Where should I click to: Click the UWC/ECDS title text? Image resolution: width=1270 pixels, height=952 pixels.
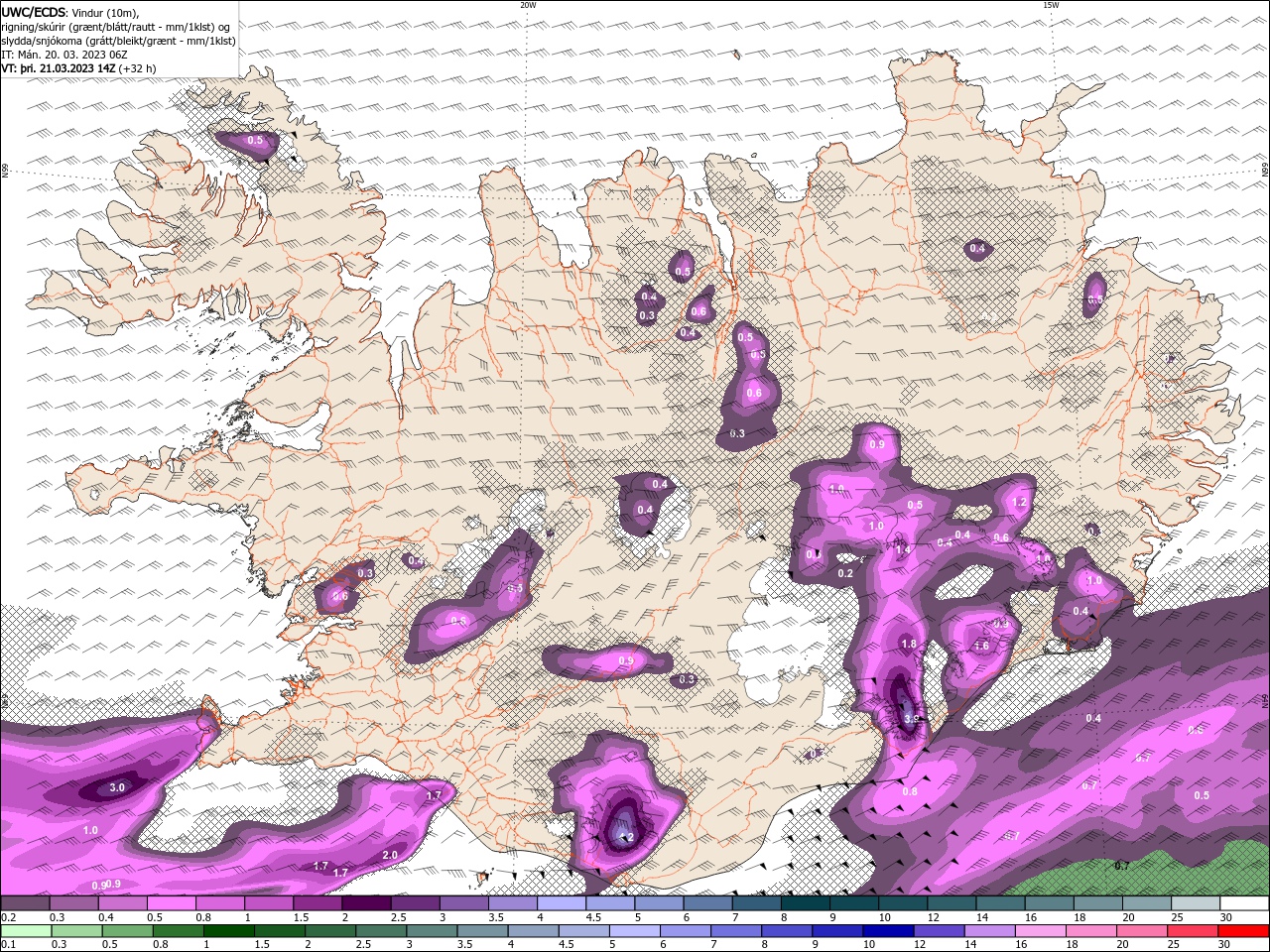pyautogui.click(x=34, y=12)
